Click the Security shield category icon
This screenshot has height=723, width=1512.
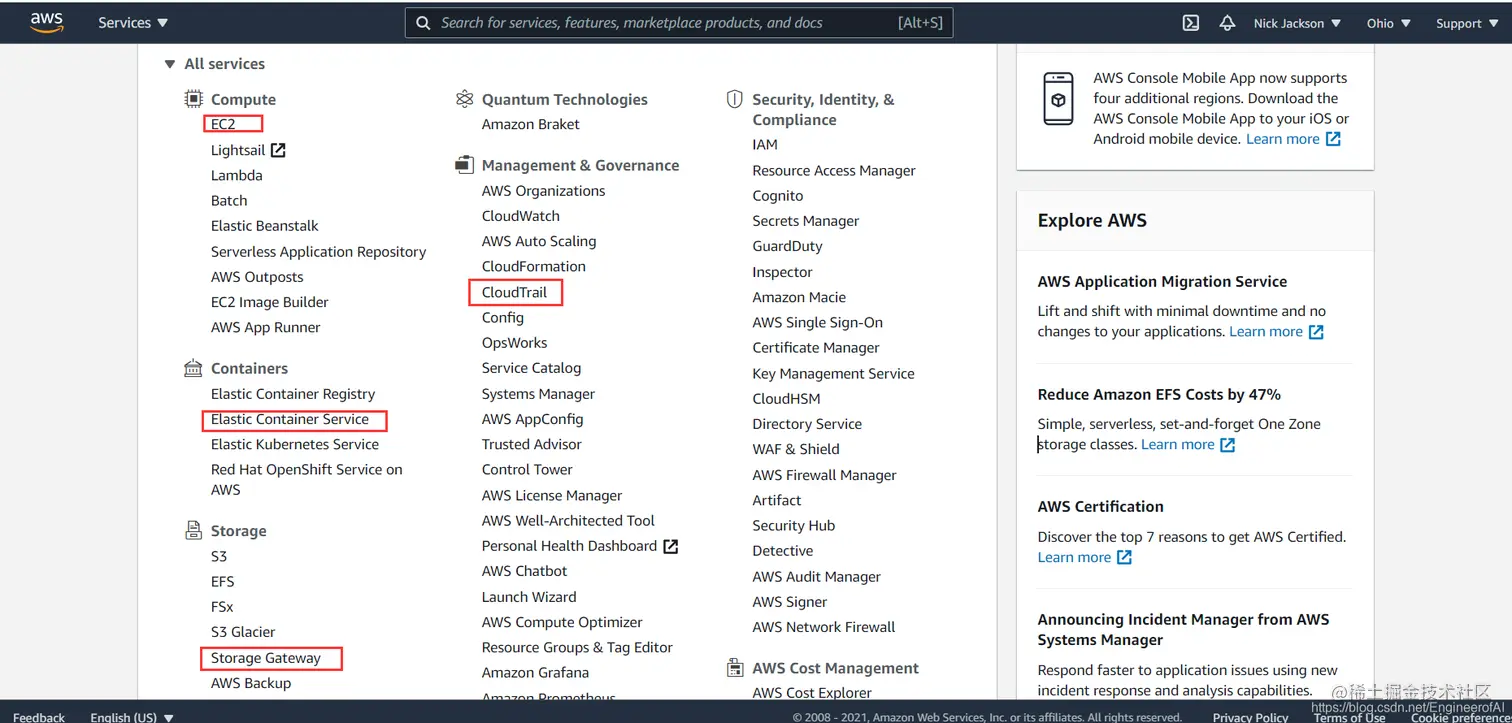[734, 99]
